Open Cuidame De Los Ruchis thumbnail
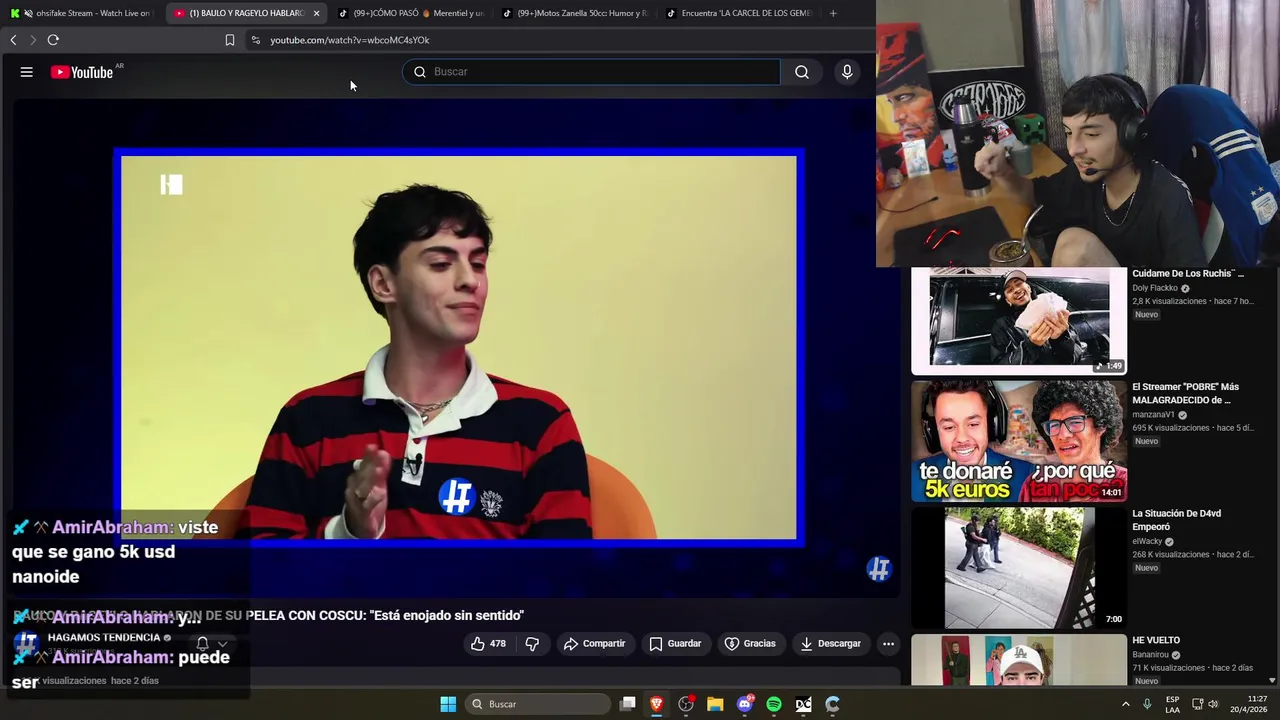 pyautogui.click(x=1018, y=320)
